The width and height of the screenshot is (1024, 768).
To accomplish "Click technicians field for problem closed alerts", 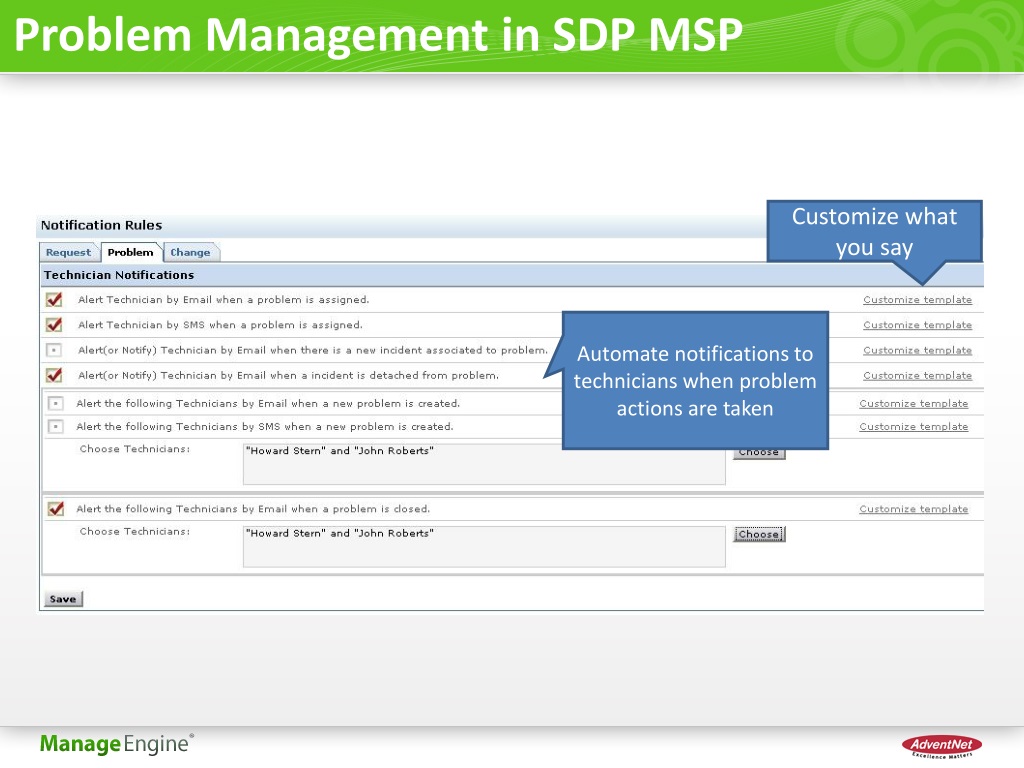I will pos(484,547).
